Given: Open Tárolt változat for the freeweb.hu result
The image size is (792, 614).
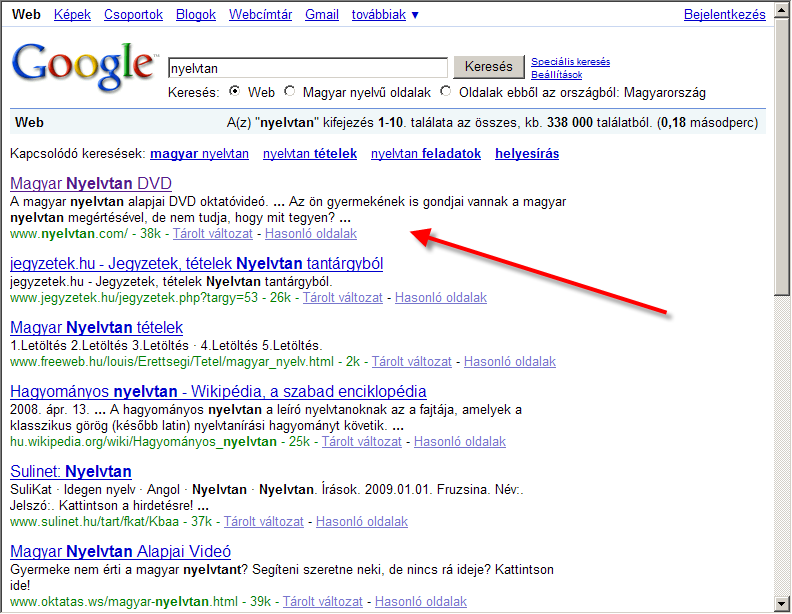Looking at the screenshot, I should 412,362.
